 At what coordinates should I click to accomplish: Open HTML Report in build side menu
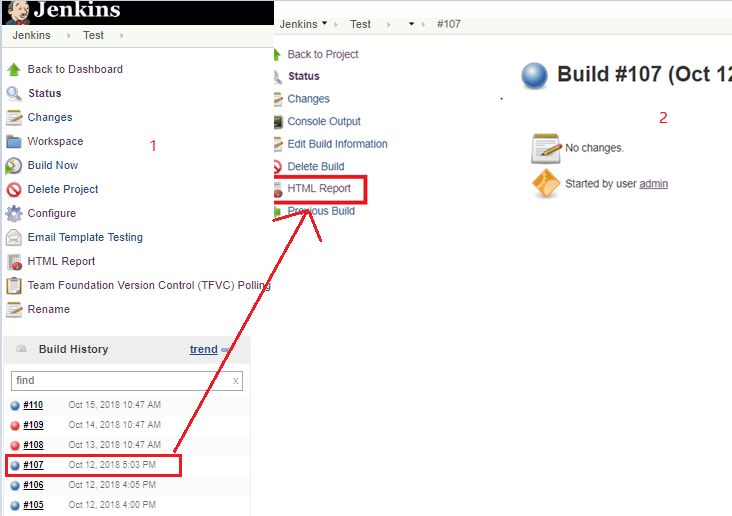pos(319,188)
